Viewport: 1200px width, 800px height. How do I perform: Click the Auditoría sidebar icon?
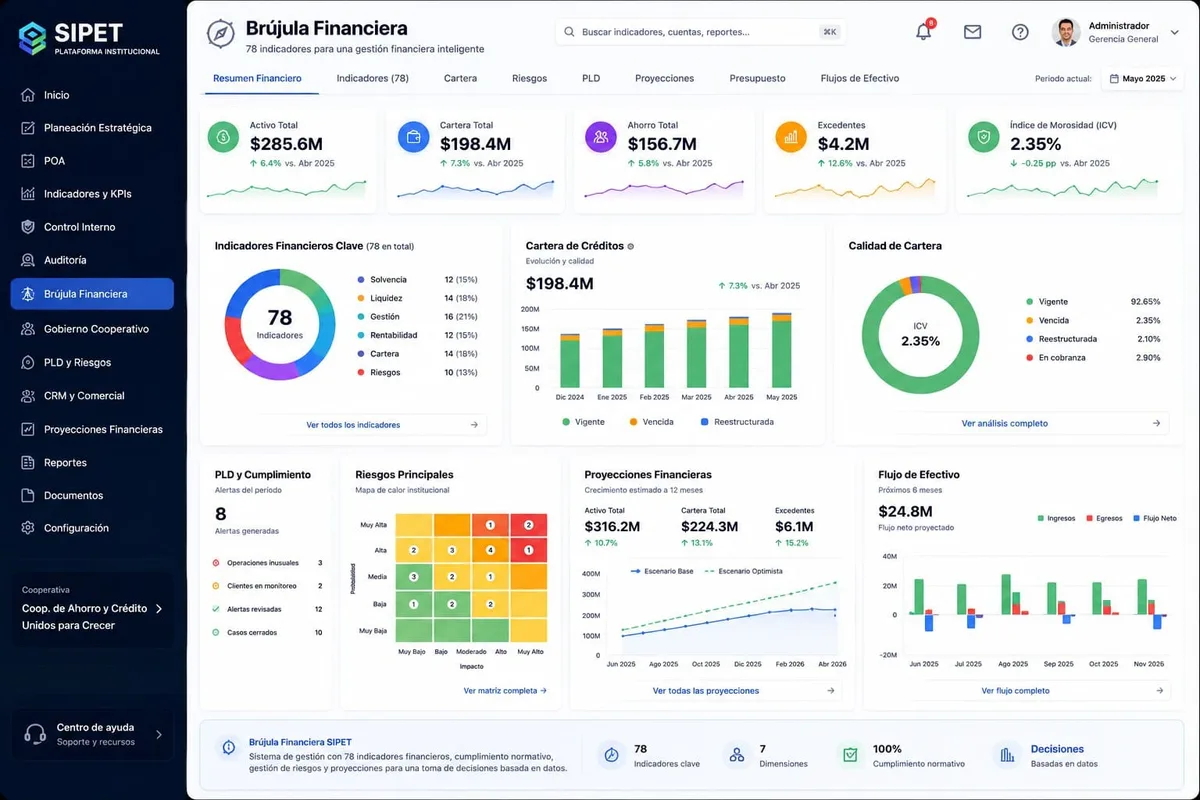[28, 260]
